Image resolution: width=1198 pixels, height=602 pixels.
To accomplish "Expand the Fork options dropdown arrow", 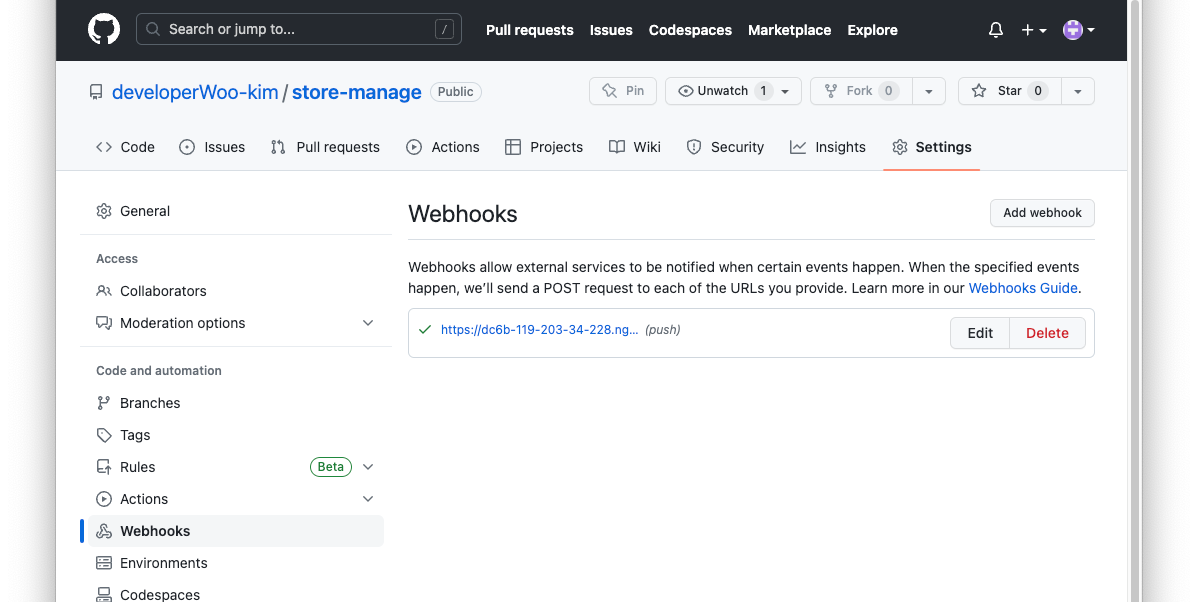I will pos(929,91).
